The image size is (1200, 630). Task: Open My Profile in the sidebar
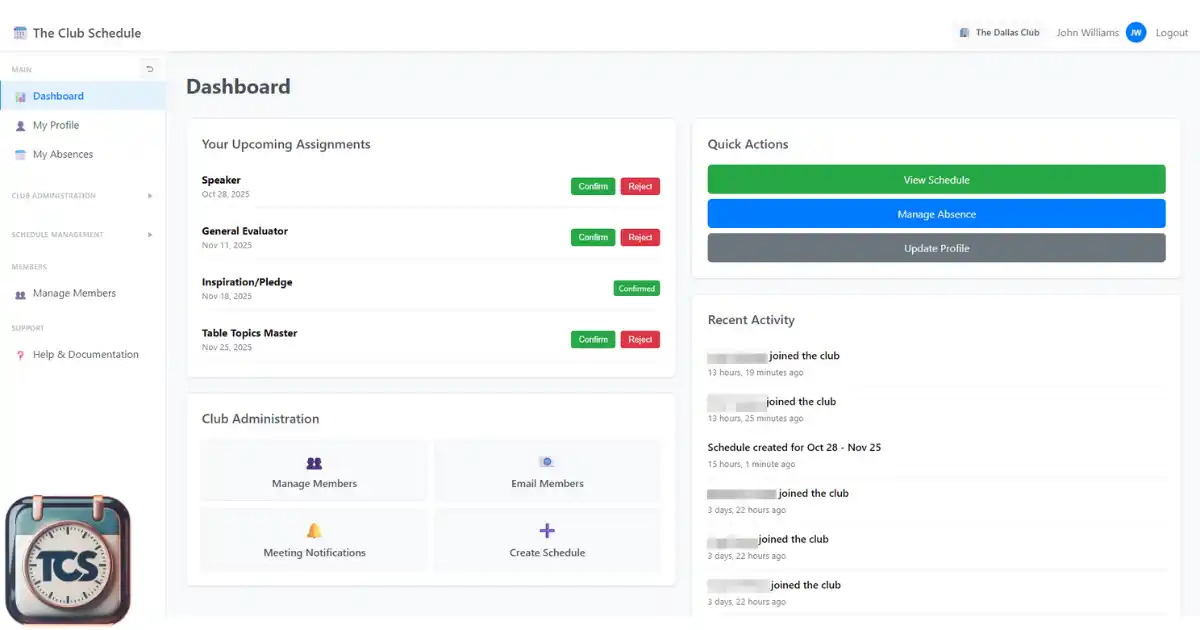56,126
